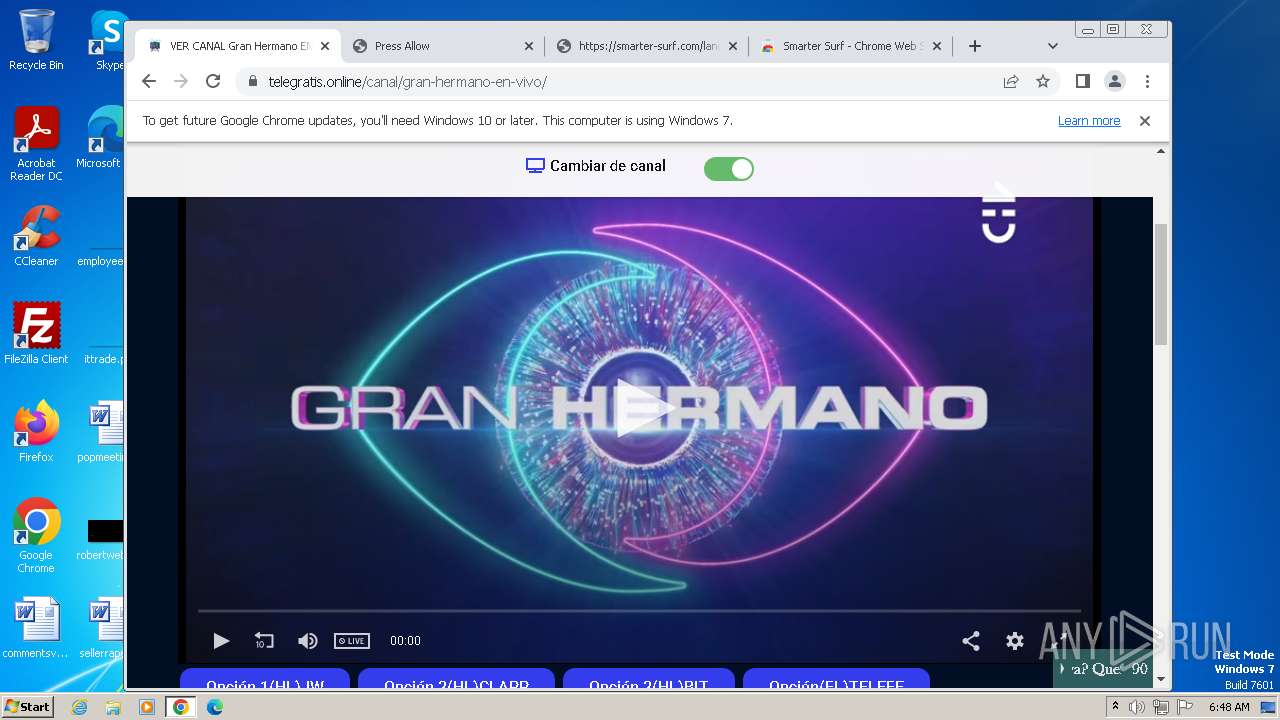Click the taskbar clock 6:48 AM

[1229, 707]
